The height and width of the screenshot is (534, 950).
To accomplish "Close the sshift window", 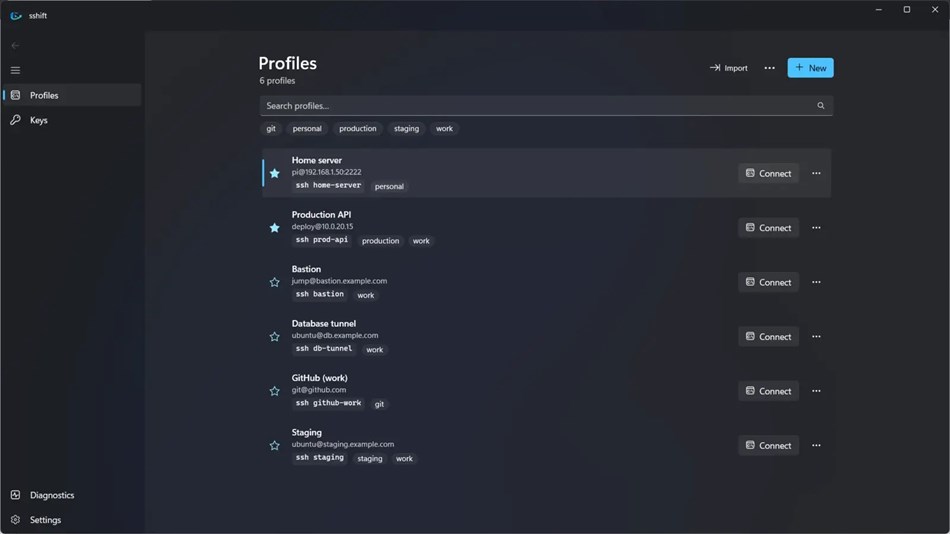I will [935, 9].
